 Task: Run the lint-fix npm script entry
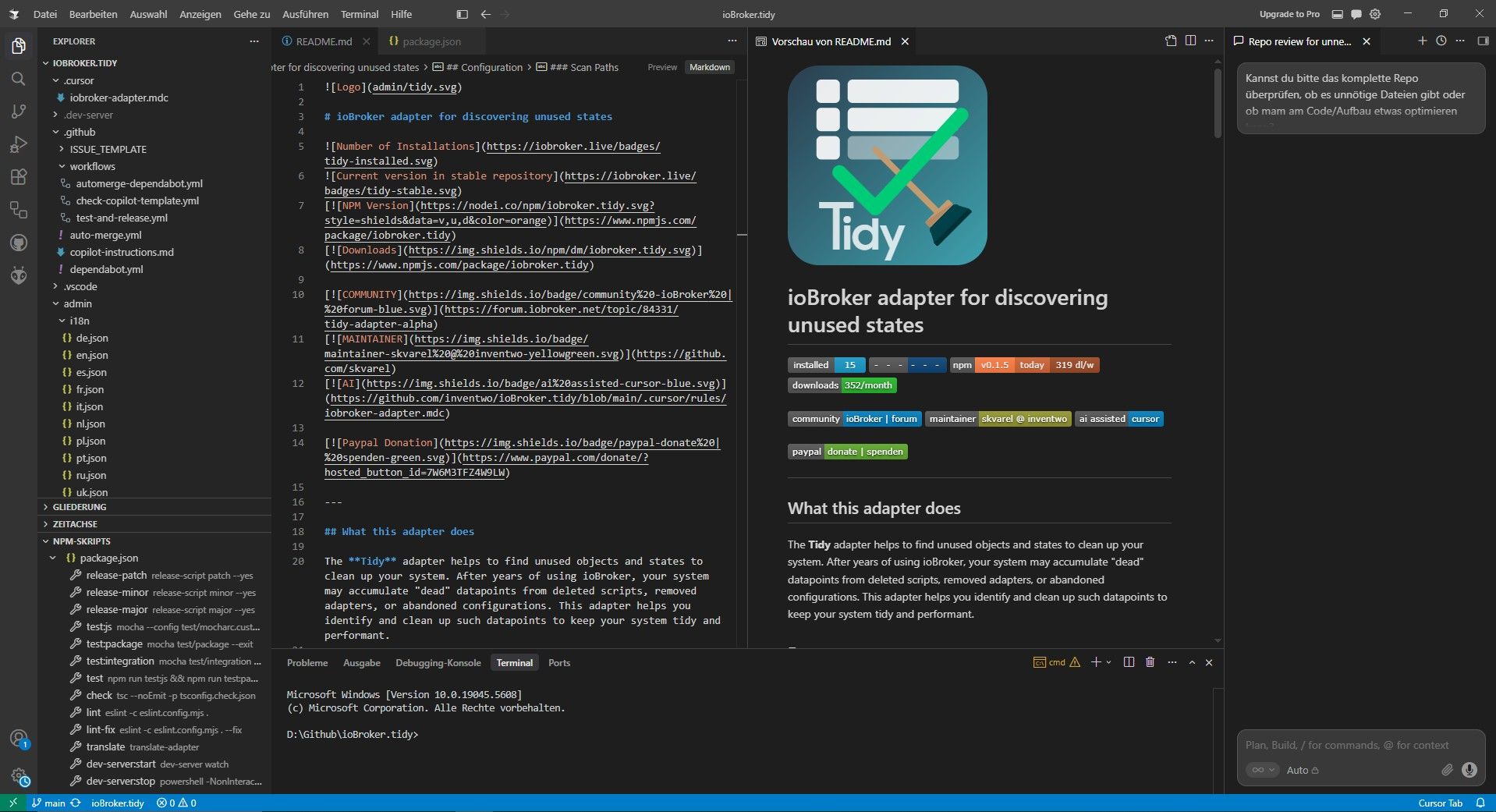point(164,730)
